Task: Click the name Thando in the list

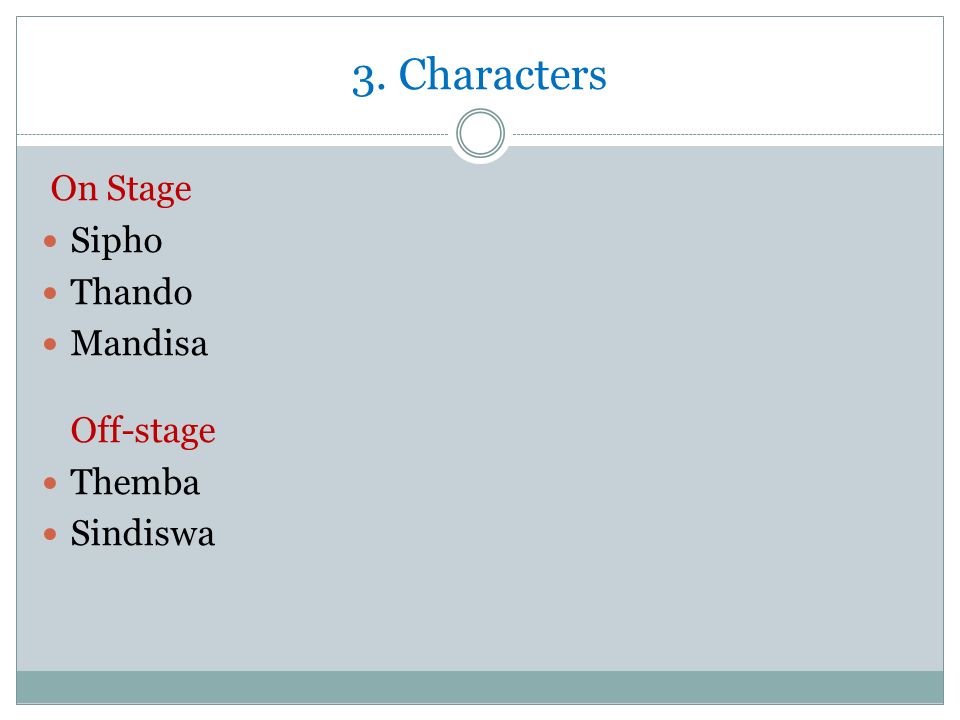Action: [131, 291]
